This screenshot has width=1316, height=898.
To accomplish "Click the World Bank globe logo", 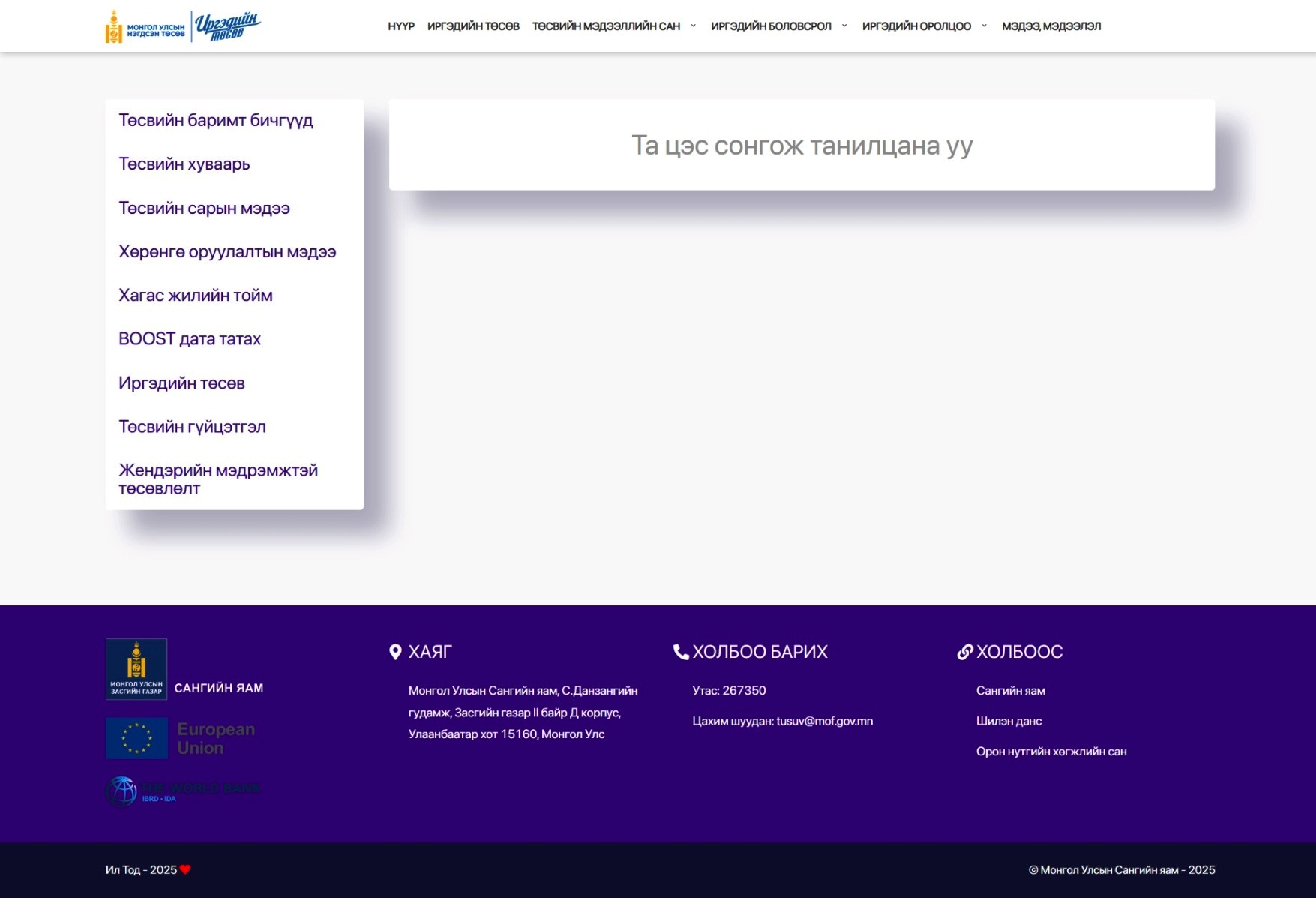I will click(x=122, y=791).
